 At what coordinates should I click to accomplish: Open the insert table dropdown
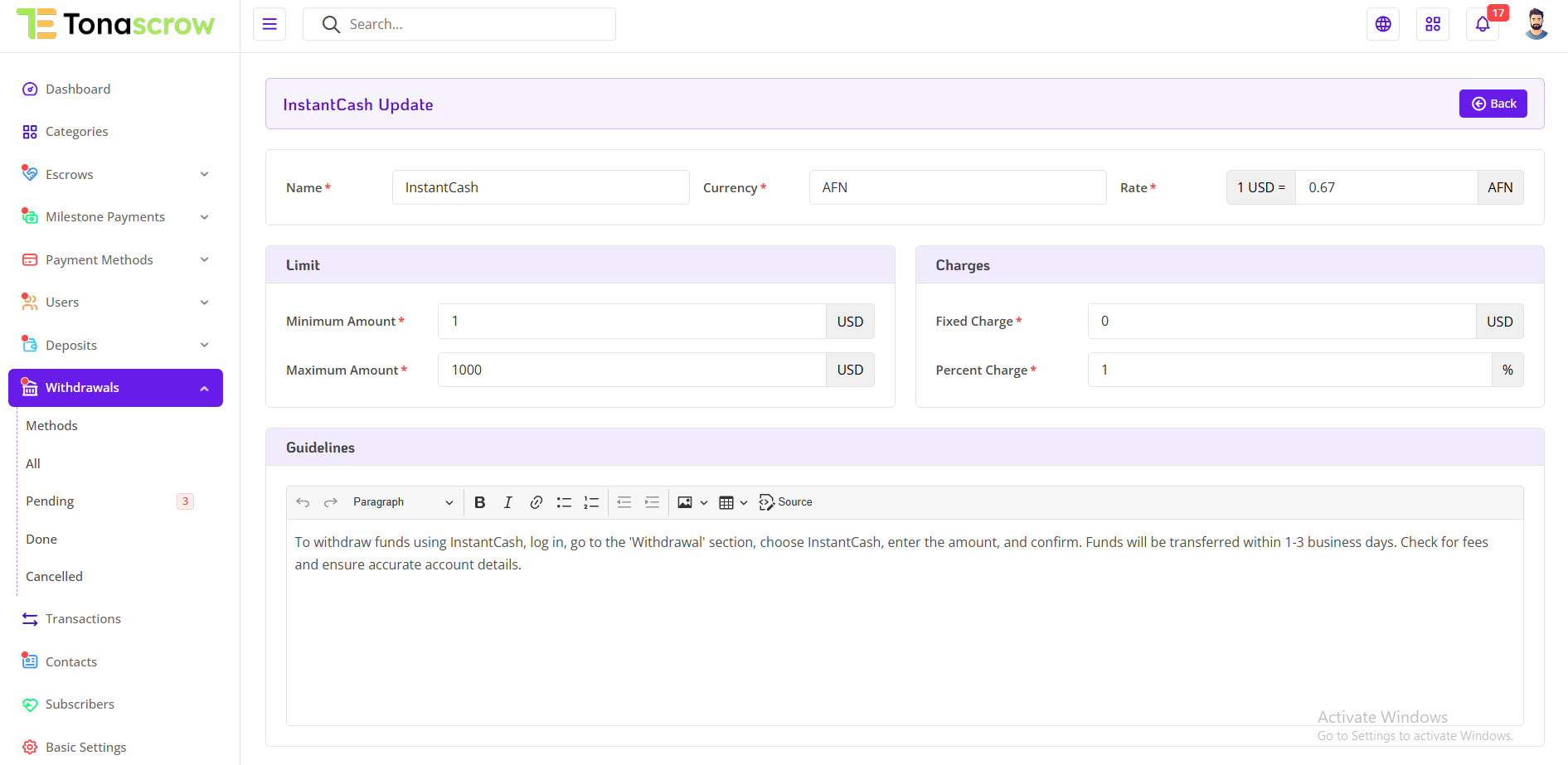pos(733,502)
